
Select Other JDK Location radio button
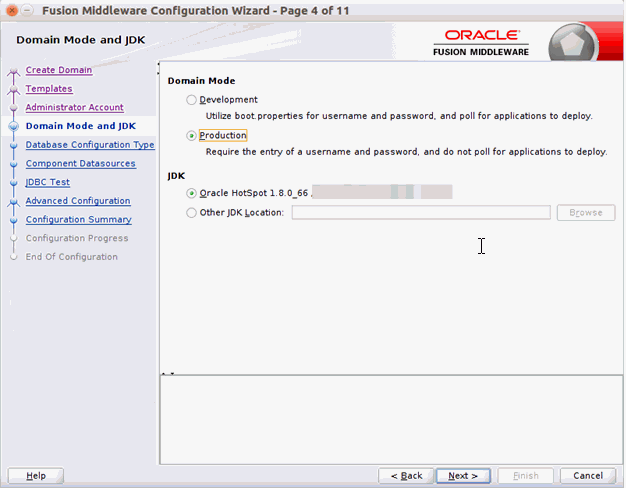coord(192,213)
